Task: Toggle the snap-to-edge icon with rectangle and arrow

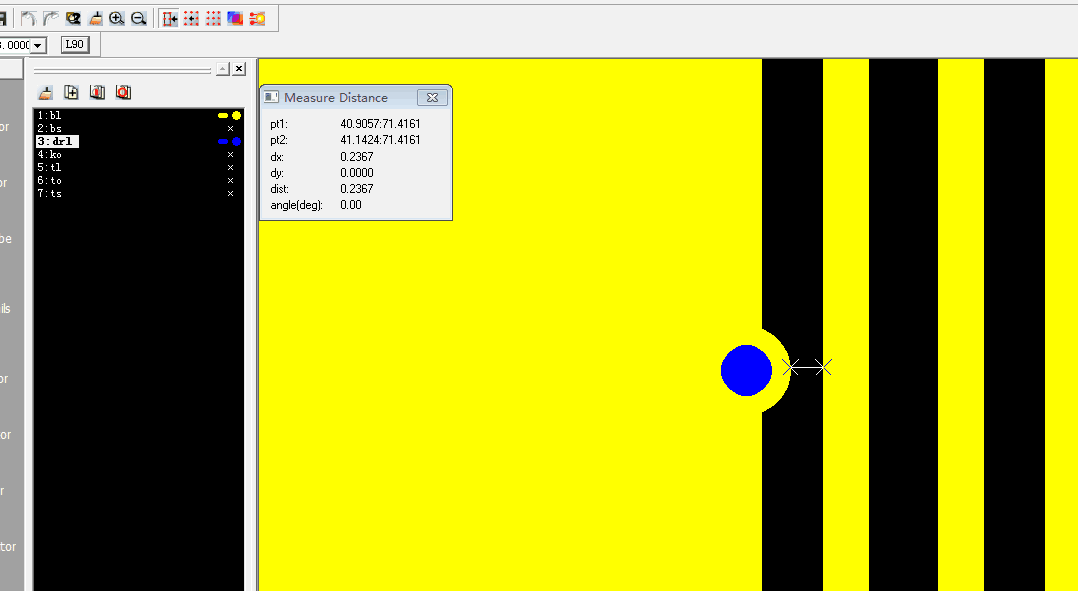Action: coord(169,19)
